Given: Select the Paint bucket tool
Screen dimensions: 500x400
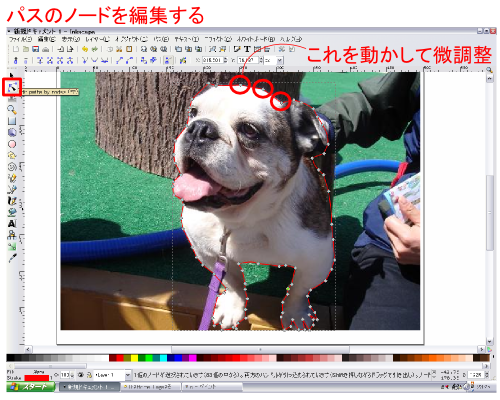Looking at the screenshot, I should [x=12, y=212].
